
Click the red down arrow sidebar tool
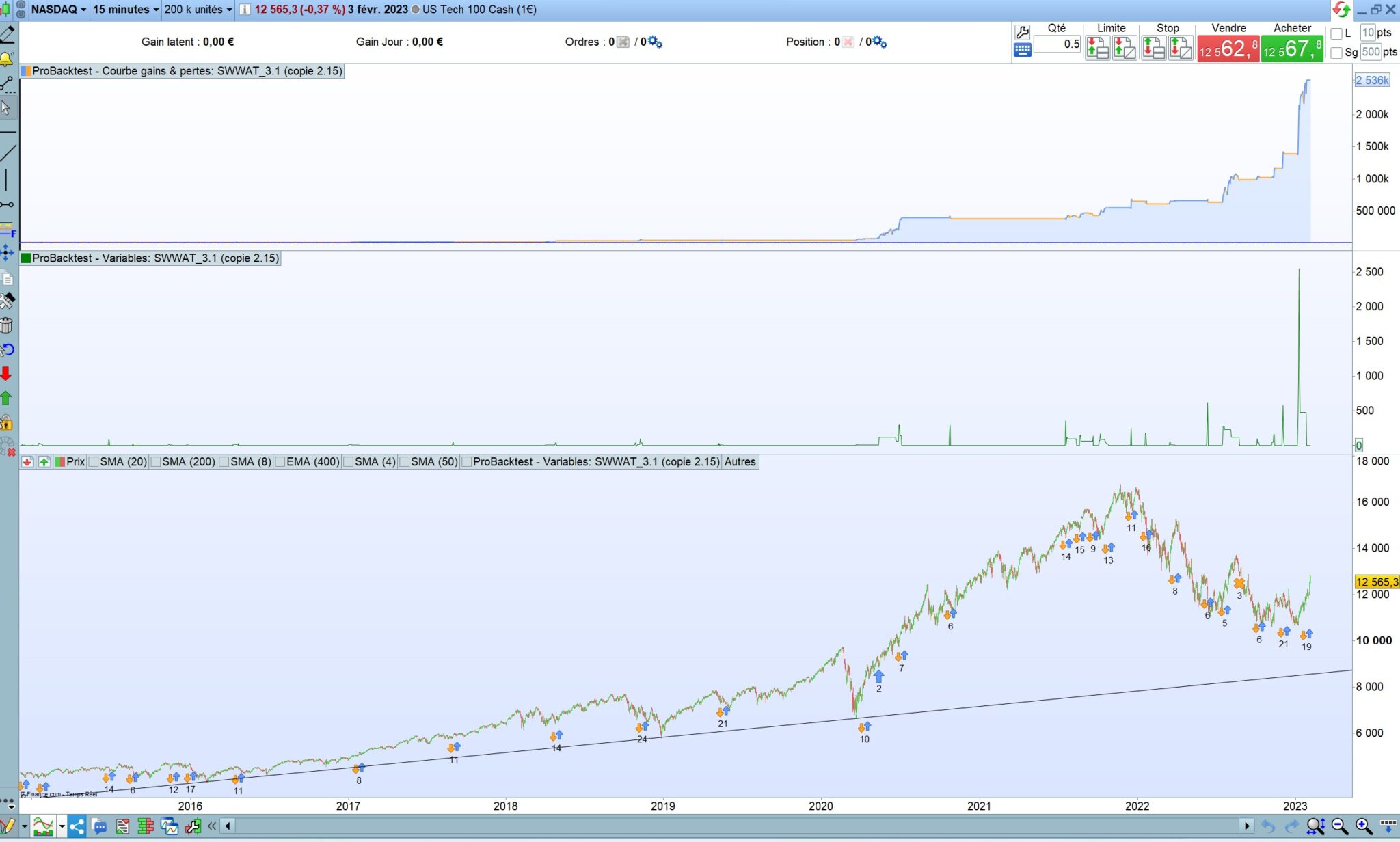click(x=6, y=373)
